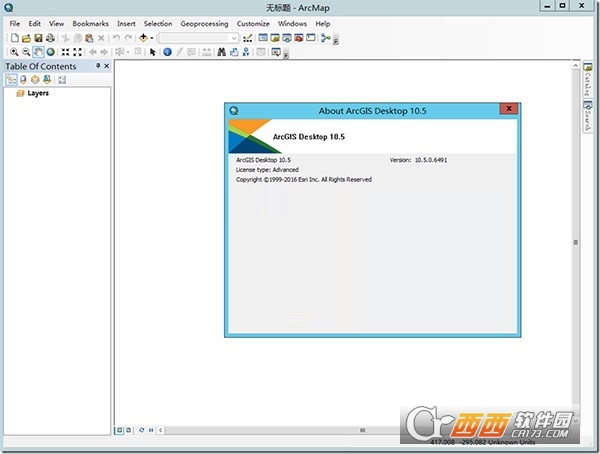
Task: Open the Help menu
Action: [x=323, y=24]
